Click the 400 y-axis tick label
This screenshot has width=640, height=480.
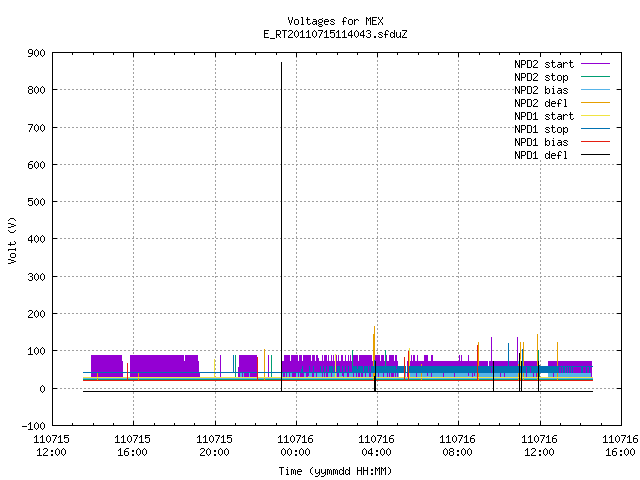click(37, 239)
